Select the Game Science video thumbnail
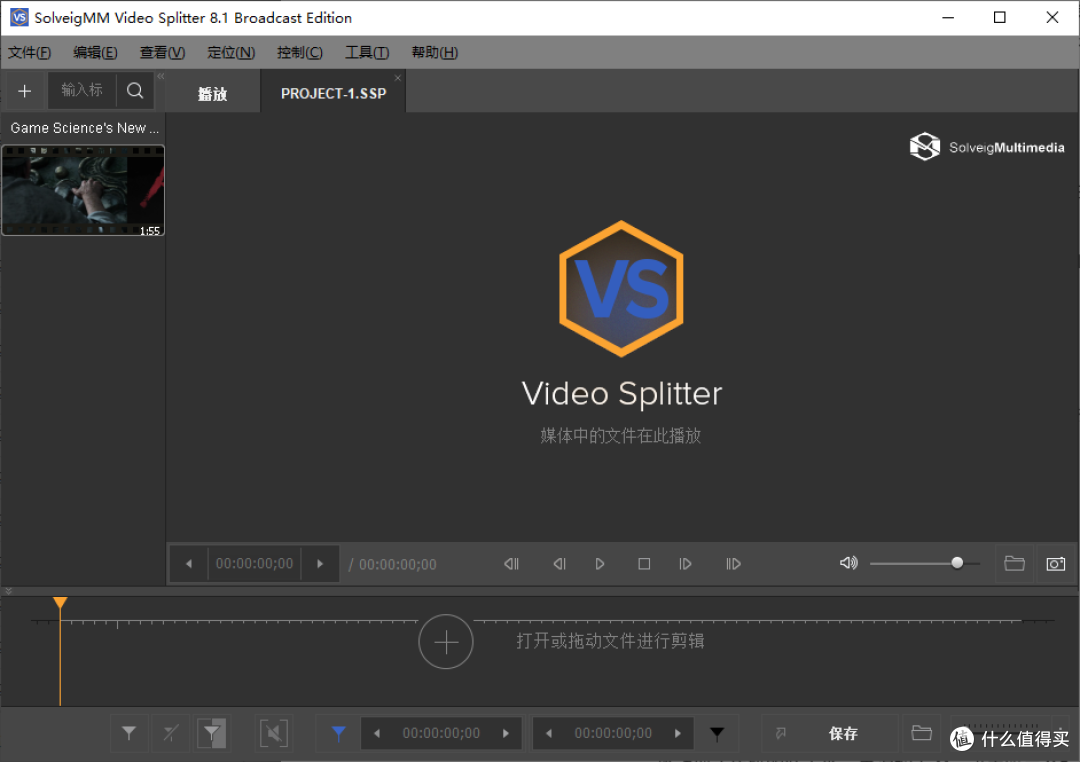This screenshot has height=762, width=1080. 83,190
